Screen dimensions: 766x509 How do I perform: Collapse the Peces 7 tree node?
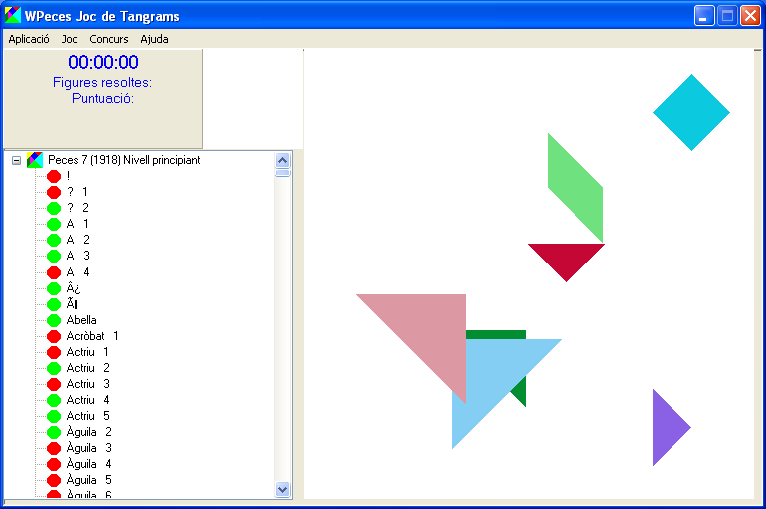pyautogui.click(x=16, y=160)
